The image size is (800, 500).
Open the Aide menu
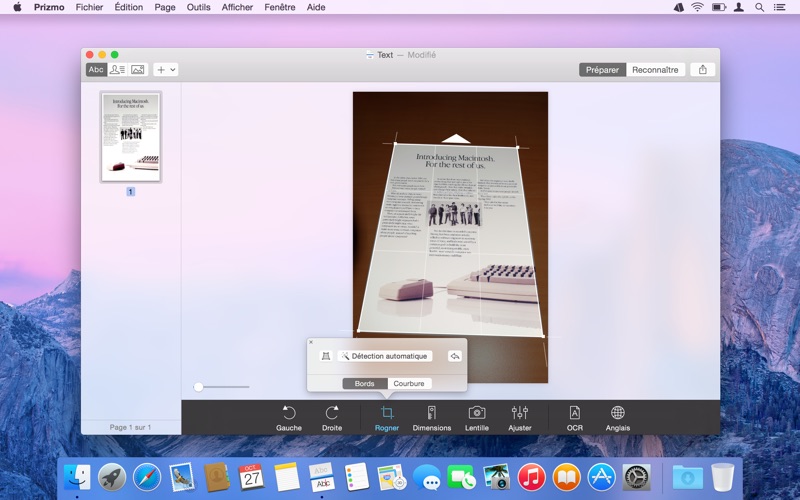point(316,7)
